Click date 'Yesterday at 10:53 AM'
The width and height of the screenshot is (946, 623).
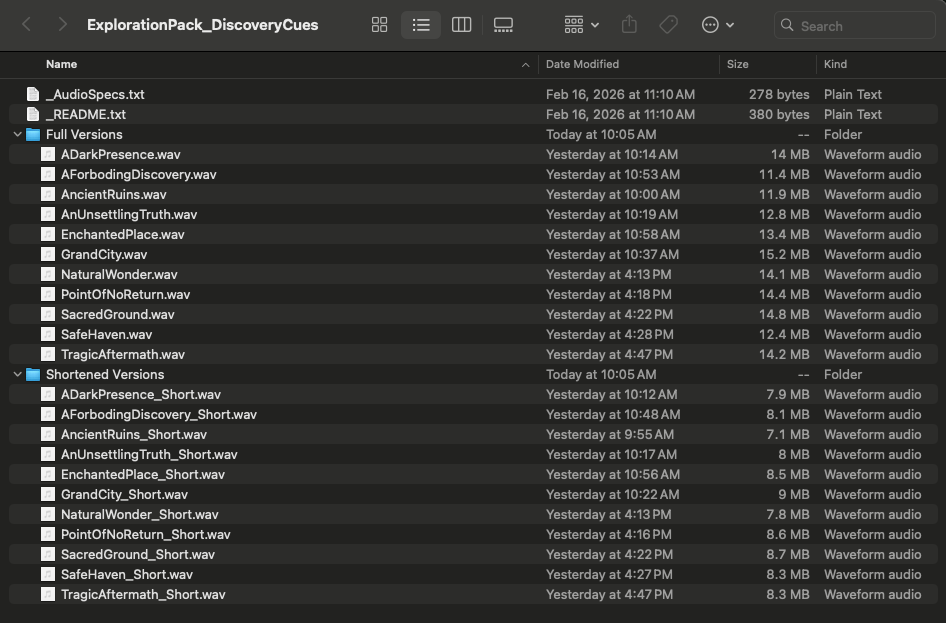click(x=613, y=174)
